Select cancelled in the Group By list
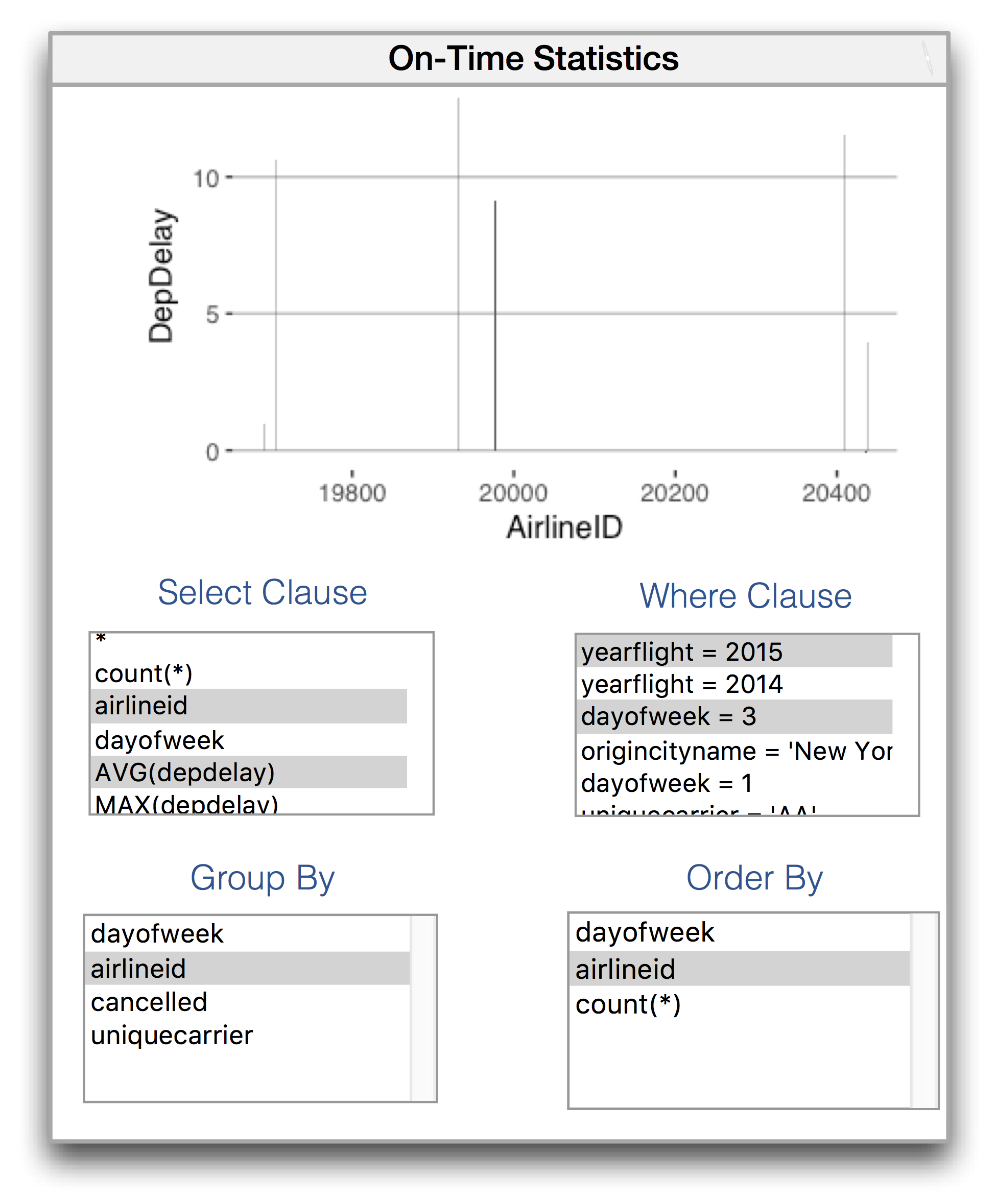Viewport: 996px width, 1204px height. click(149, 1002)
